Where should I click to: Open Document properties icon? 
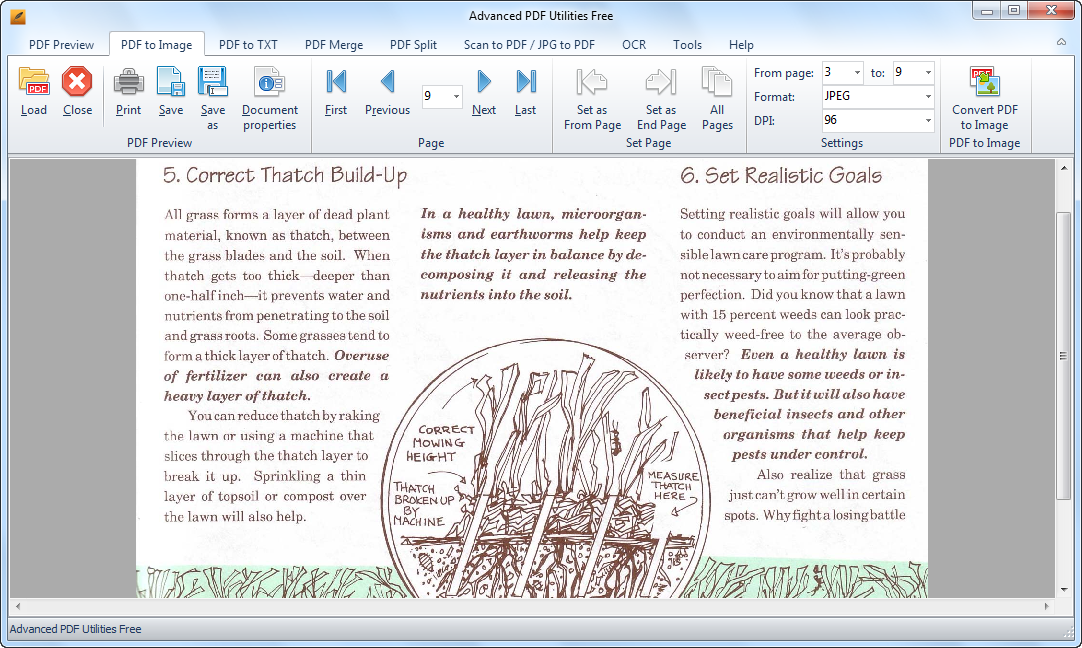tap(270, 82)
